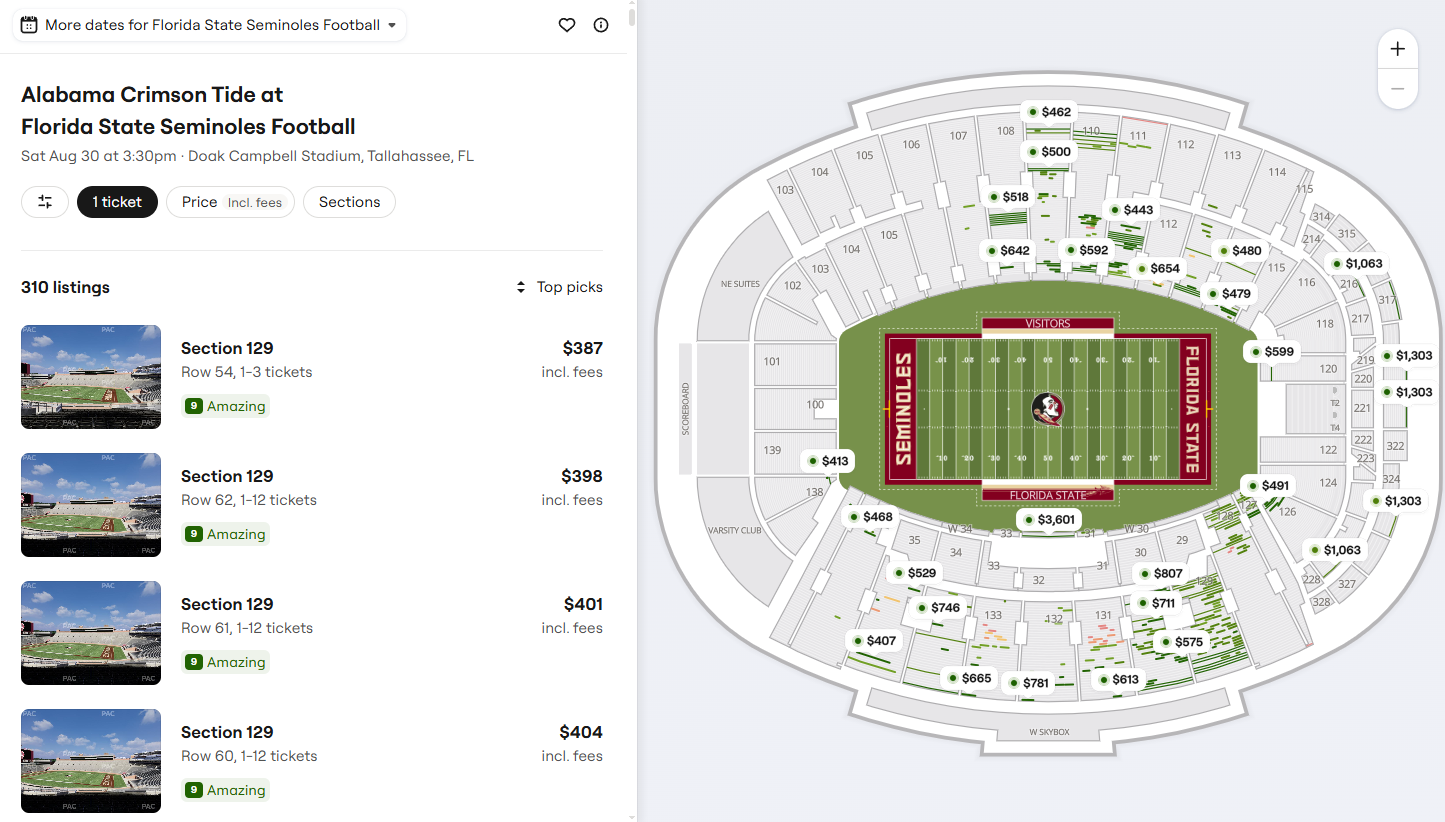The image size is (1445, 822).
Task: Open Section 129 Row 62 listing for $398
Action: (312, 505)
